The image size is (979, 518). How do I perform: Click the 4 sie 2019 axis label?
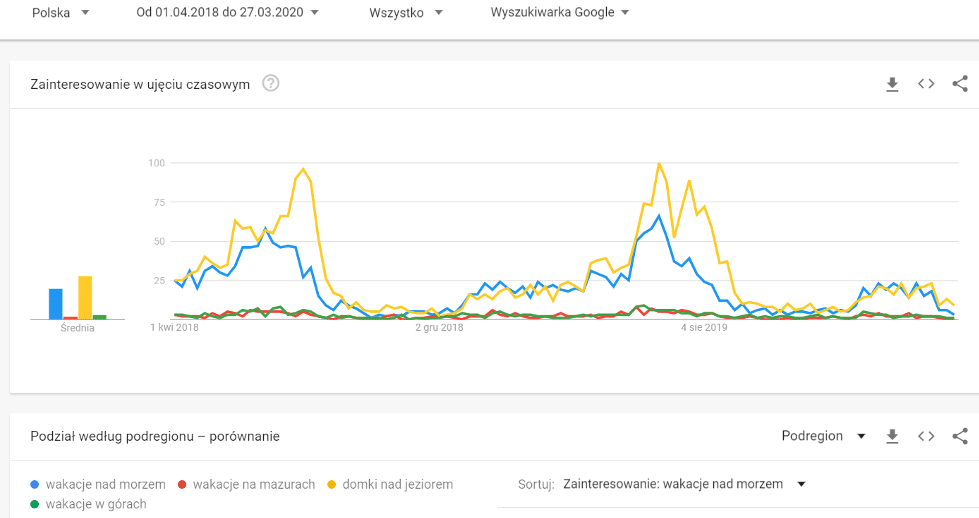[x=704, y=327]
